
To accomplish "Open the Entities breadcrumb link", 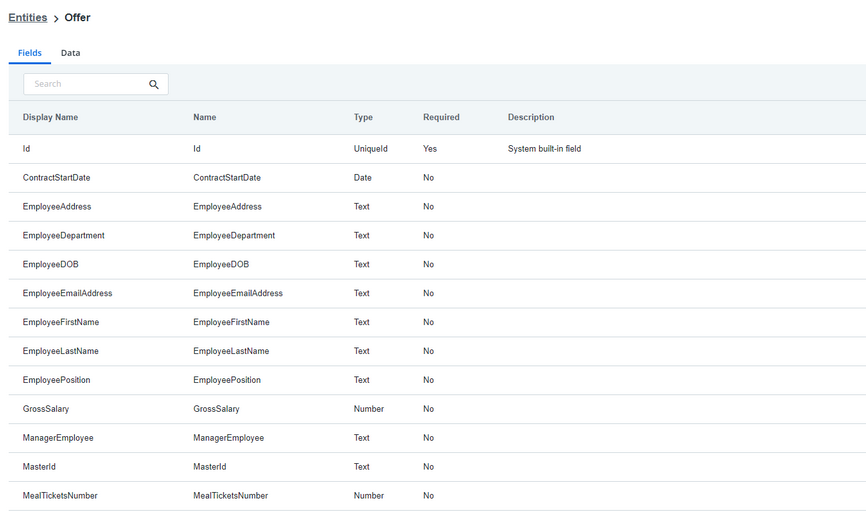I will point(28,18).
